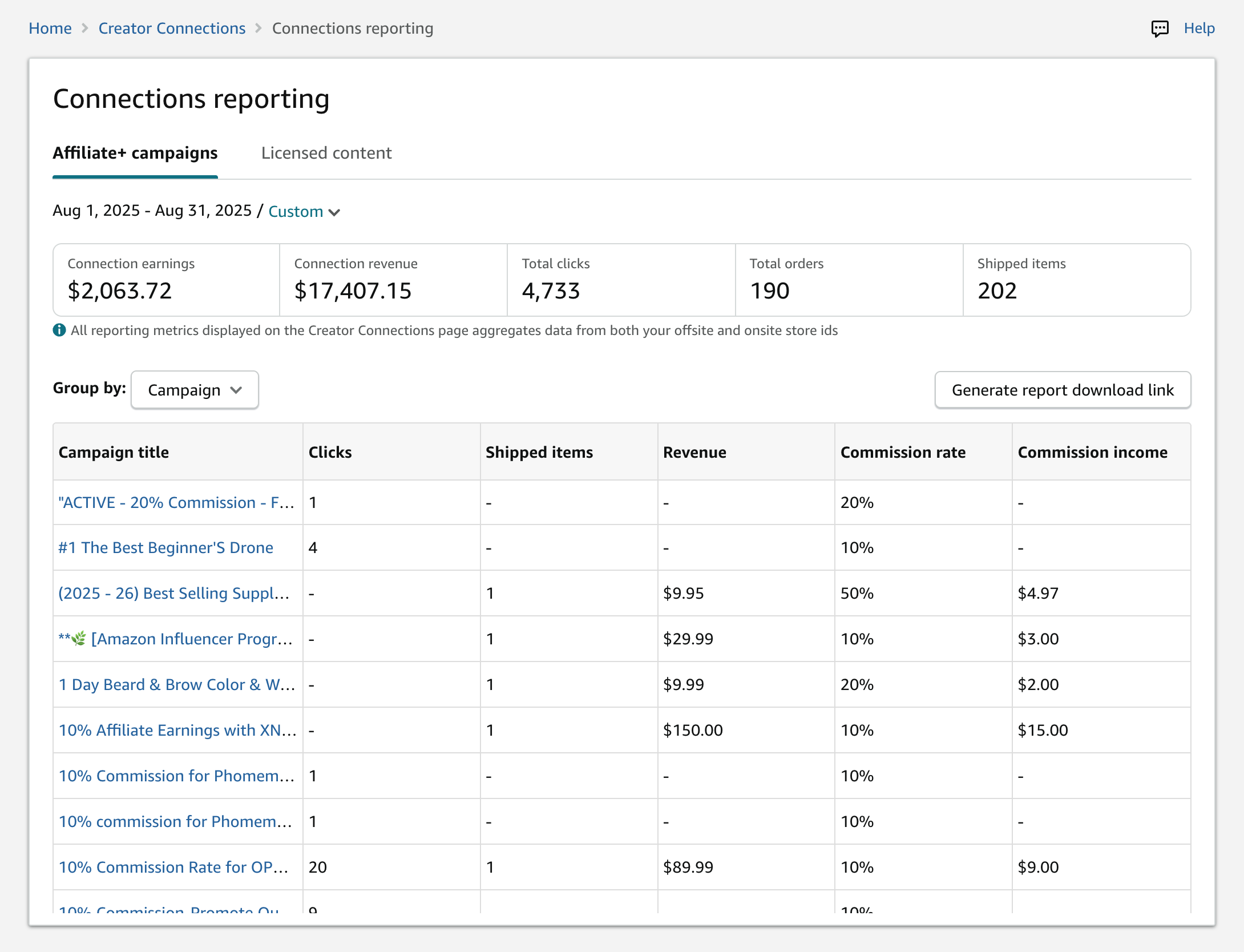Click the Commission income column header
Viewport: 1244px width, 952px height.
[x=1092, y=452]
